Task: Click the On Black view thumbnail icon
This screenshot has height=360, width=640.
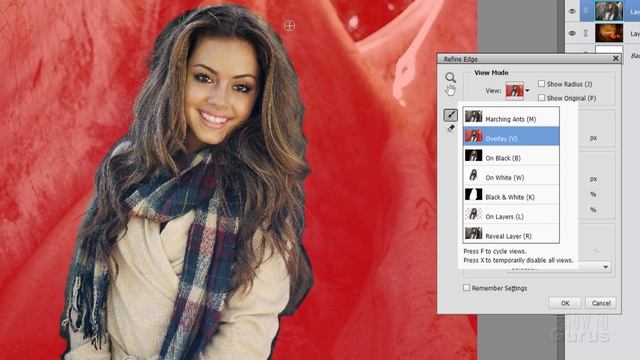Action: click(473, 156)
